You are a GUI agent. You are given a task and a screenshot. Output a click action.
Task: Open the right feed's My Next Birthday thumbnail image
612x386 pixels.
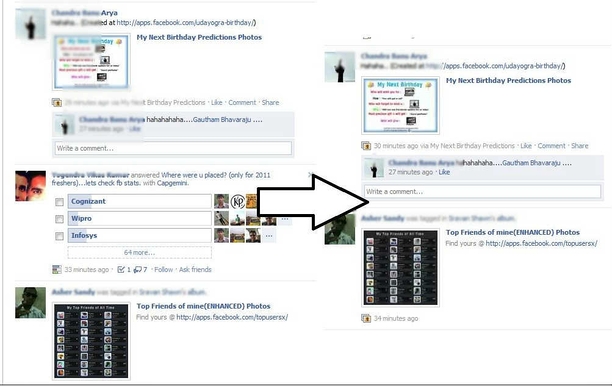click(400, 105)
